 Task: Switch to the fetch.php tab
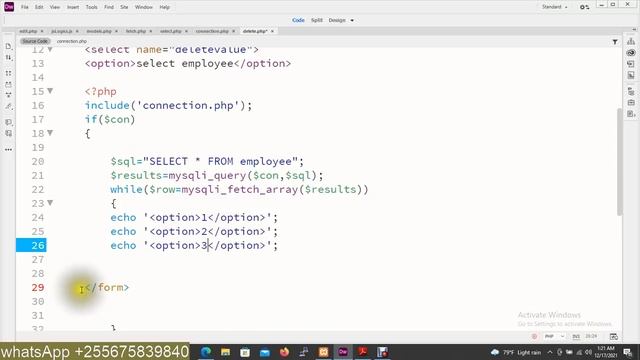136,31
